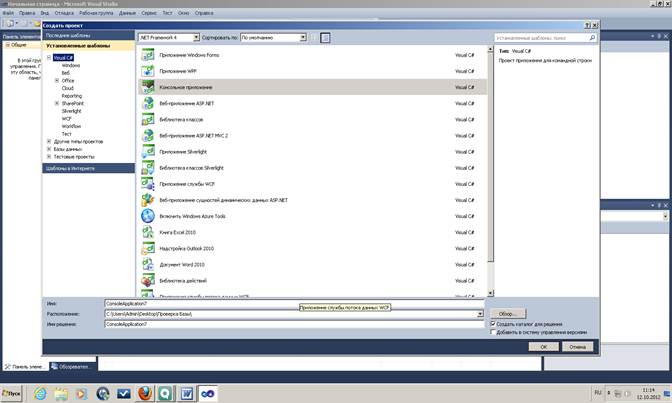672x403 pixels.
Task: Select 'WCF' category in the tree
Action: click(x=66, y=119)
